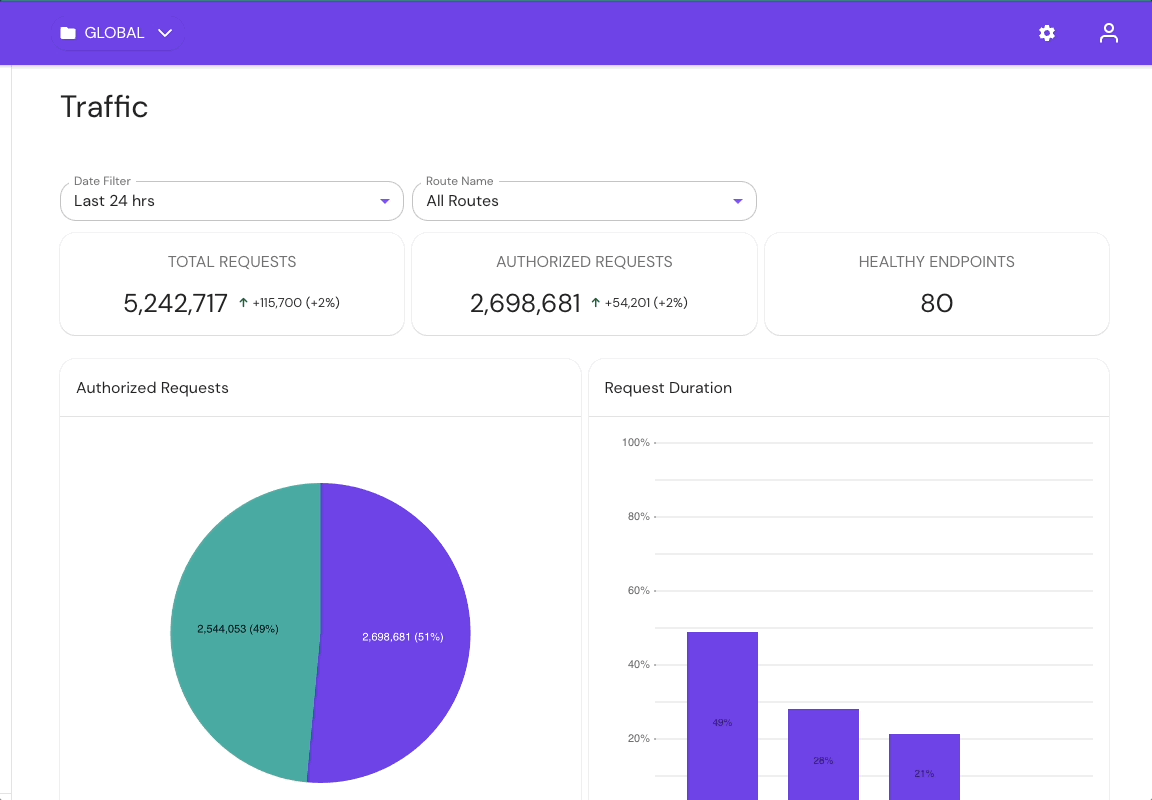Select the Total Requests 5,242,717 value
The image size is (1152, 800).
[x=176, y=304]
